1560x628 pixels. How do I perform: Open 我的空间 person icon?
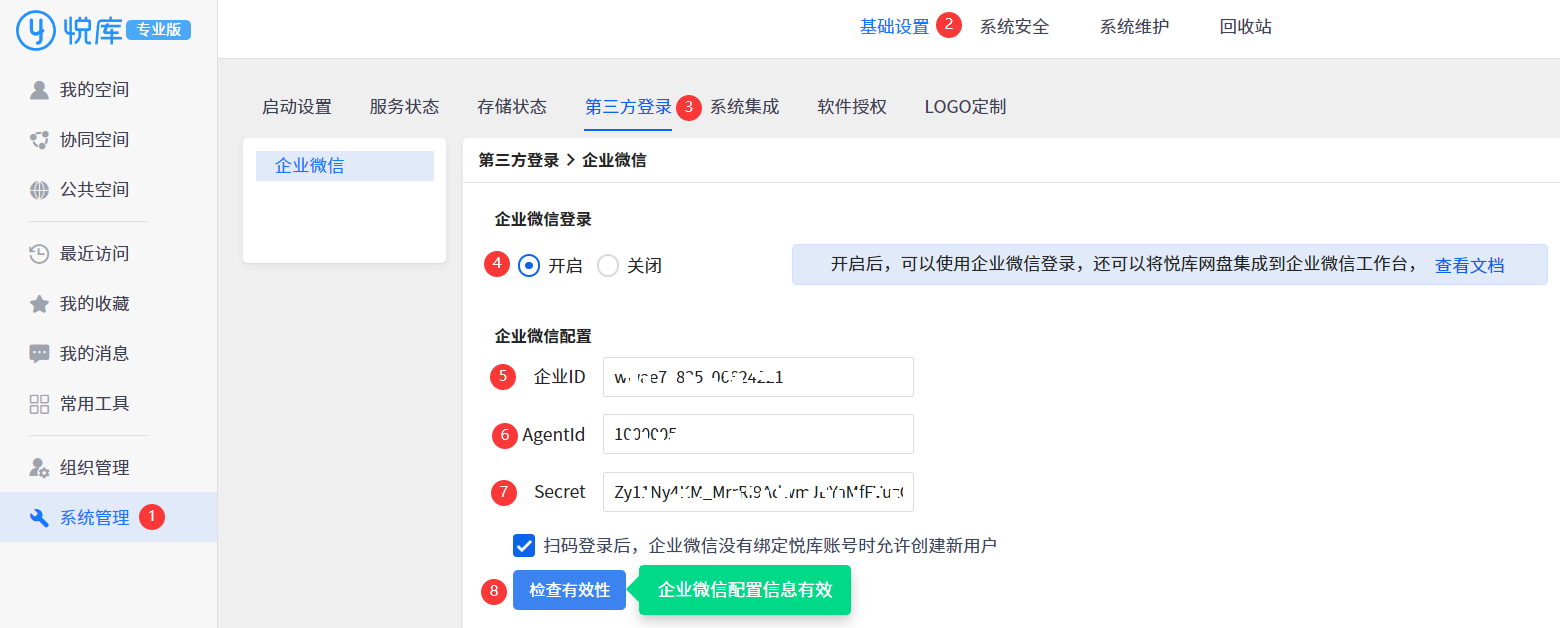[39, 90]
